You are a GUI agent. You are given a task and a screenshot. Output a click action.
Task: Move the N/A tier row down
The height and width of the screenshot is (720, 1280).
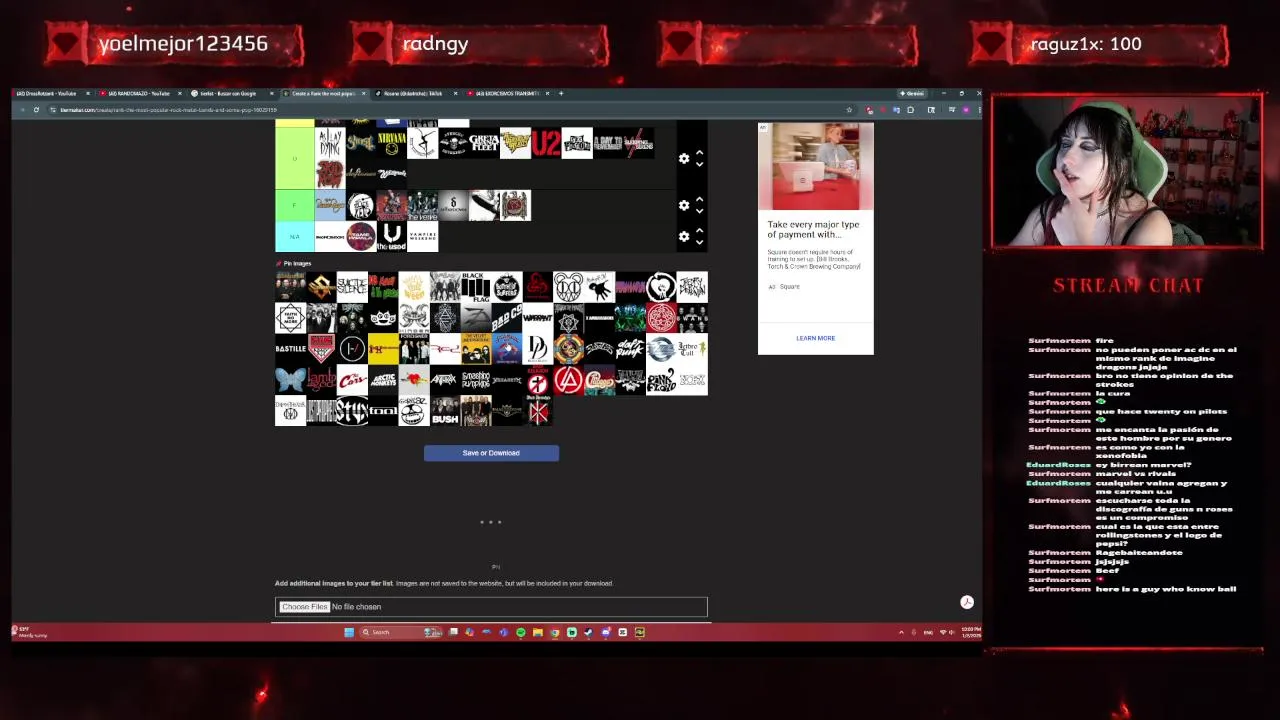click(699, 241)
